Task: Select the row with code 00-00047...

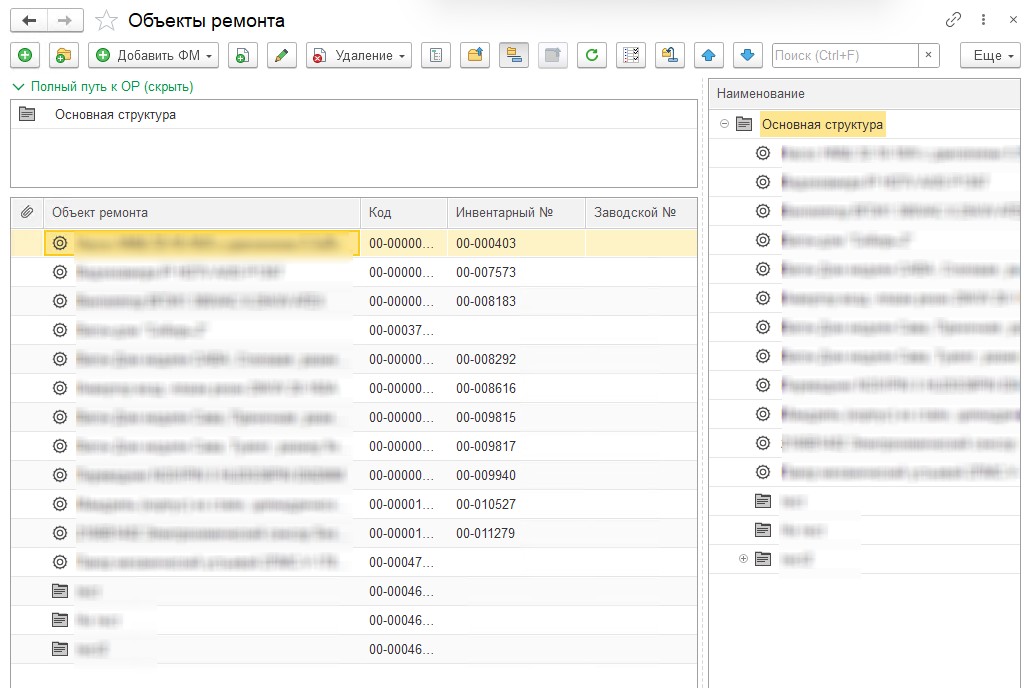Action: (354, 563)
